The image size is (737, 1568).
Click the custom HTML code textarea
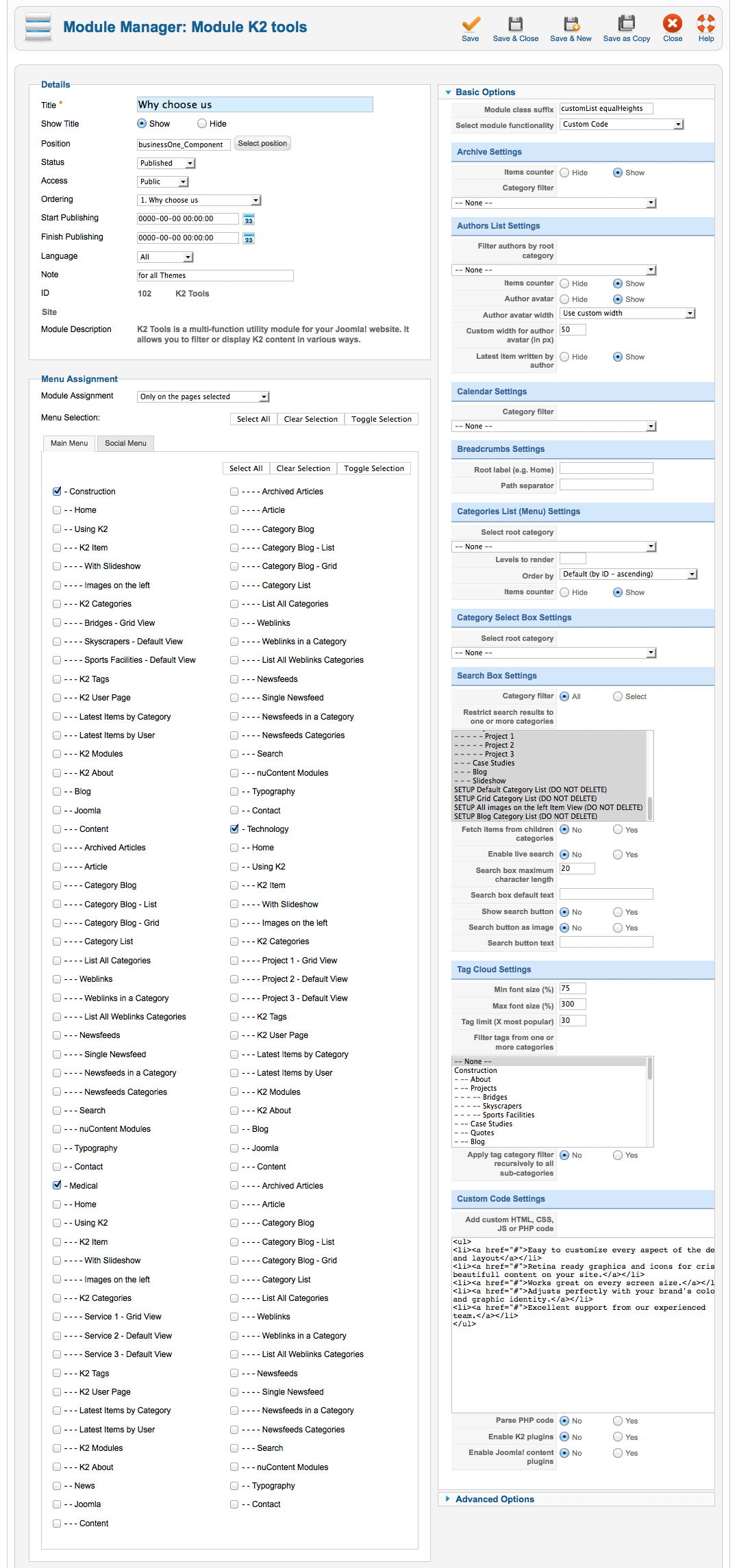(x=583, y=1325)
